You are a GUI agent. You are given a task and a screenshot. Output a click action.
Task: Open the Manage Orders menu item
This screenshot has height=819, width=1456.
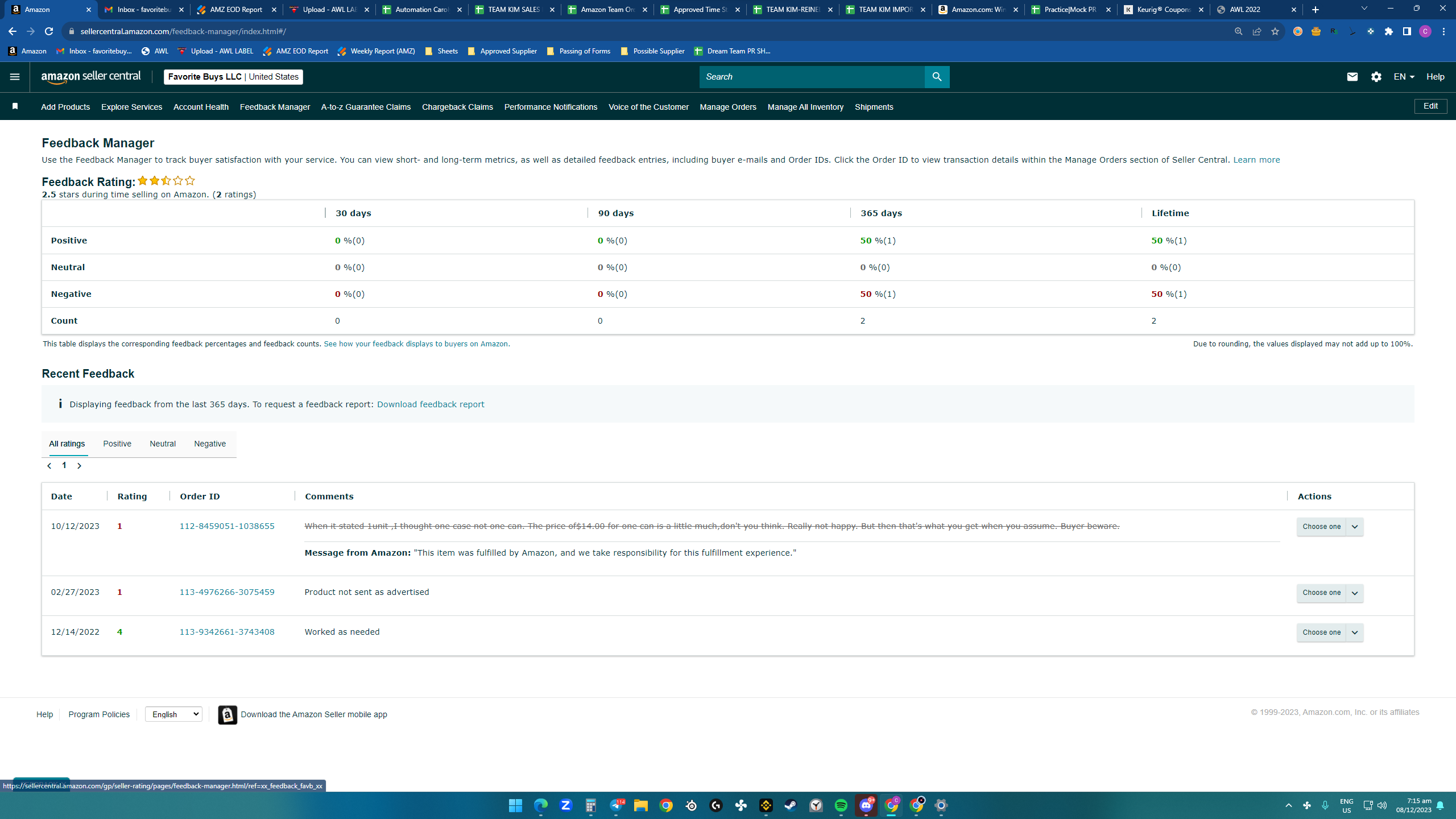(x=728, y=107)
